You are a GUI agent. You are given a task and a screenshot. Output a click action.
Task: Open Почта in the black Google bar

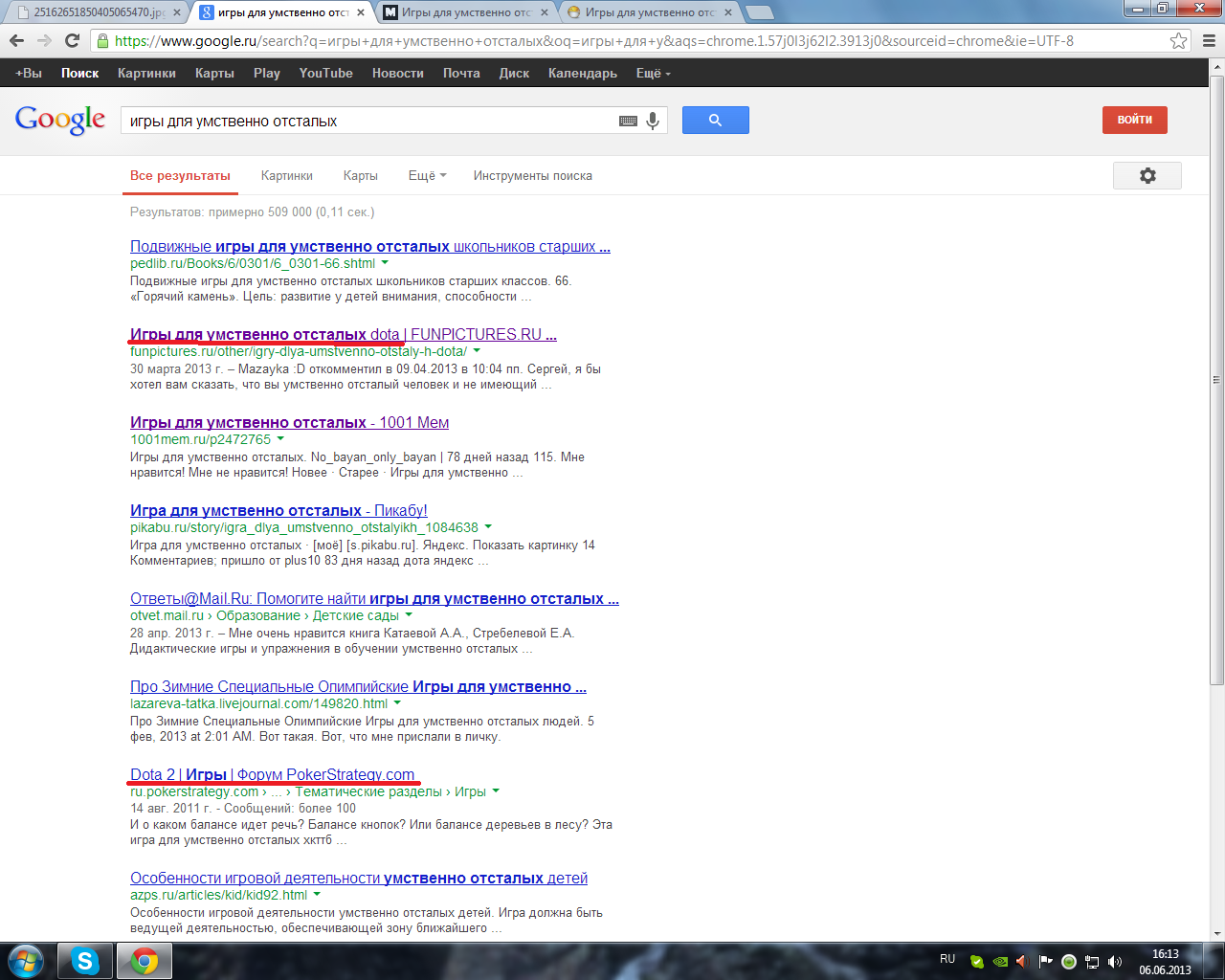461,73
